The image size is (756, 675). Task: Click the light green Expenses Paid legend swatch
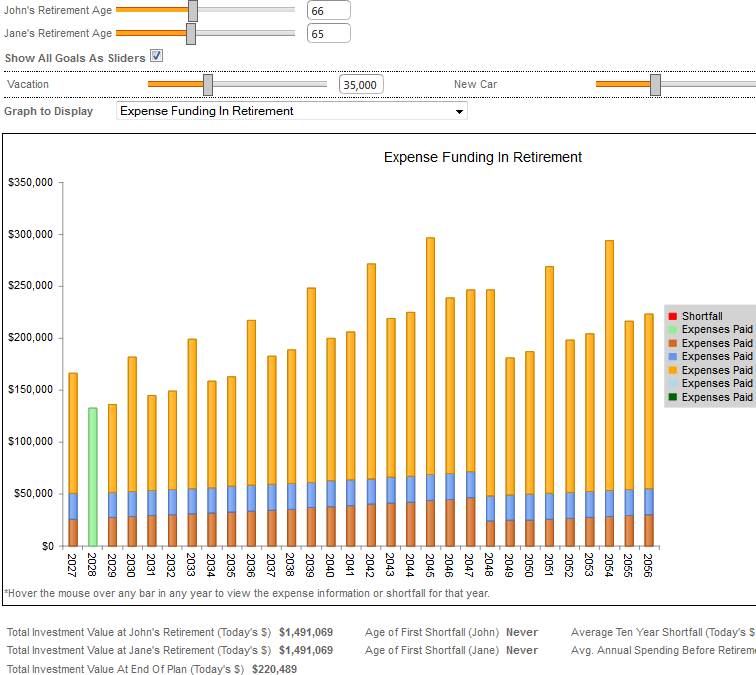coord(673,330)
